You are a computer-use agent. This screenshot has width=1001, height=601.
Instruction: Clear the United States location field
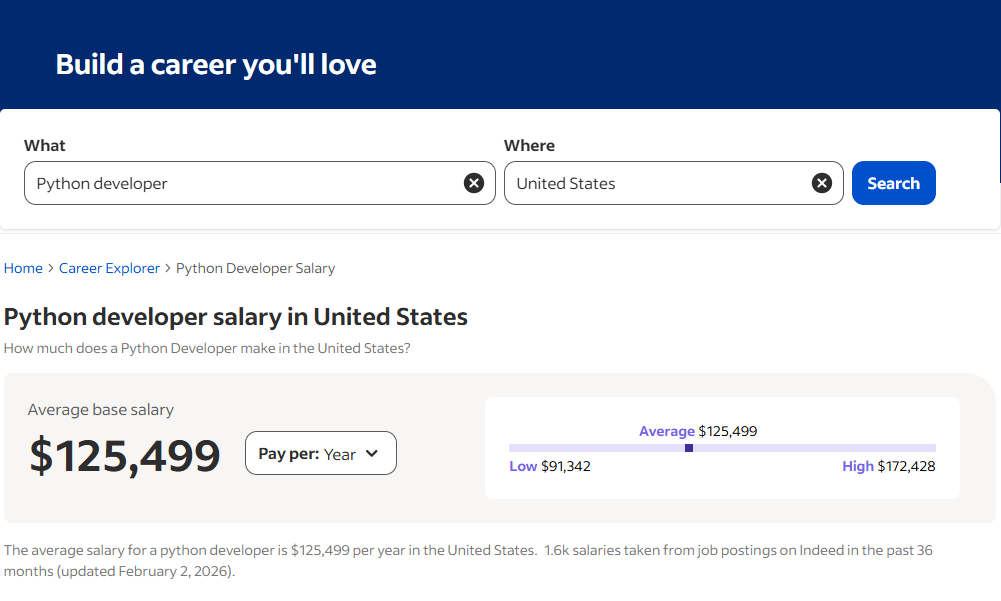point(821,182)
